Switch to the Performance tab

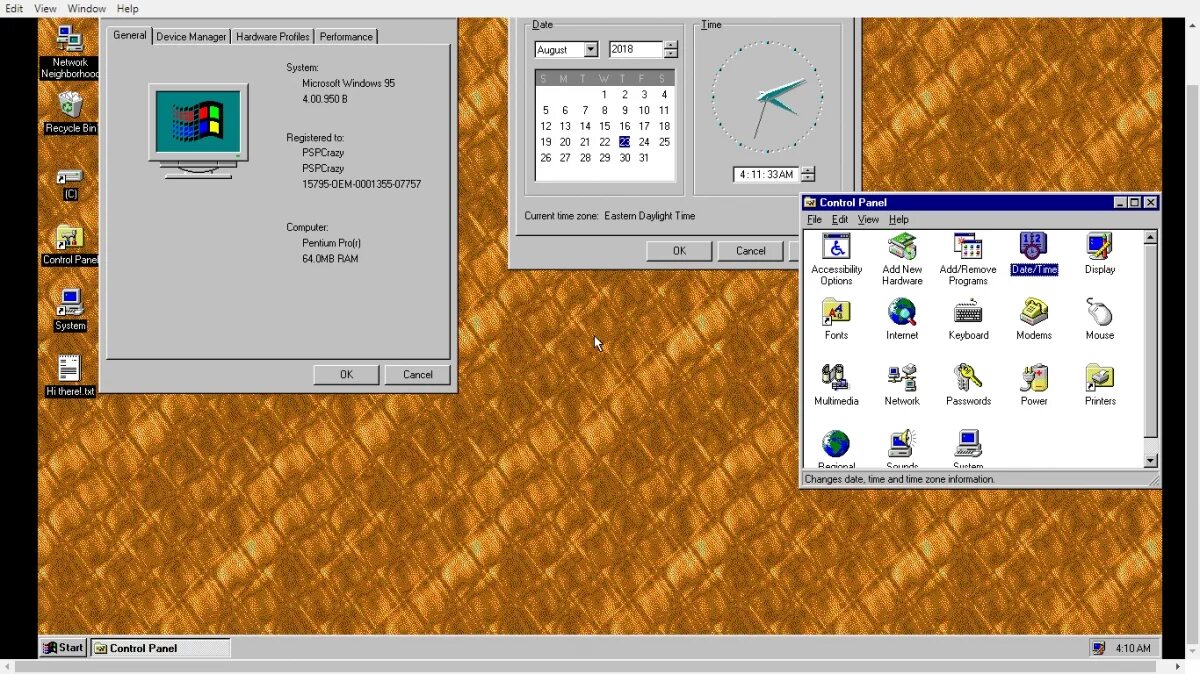click(x=345, y=36)
